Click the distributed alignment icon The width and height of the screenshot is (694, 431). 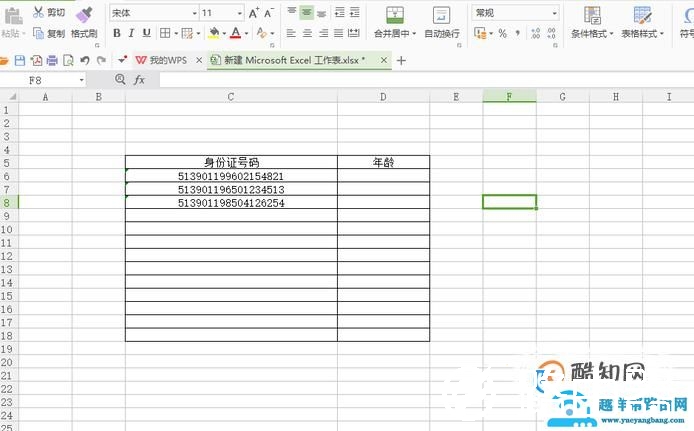(354, 33)
